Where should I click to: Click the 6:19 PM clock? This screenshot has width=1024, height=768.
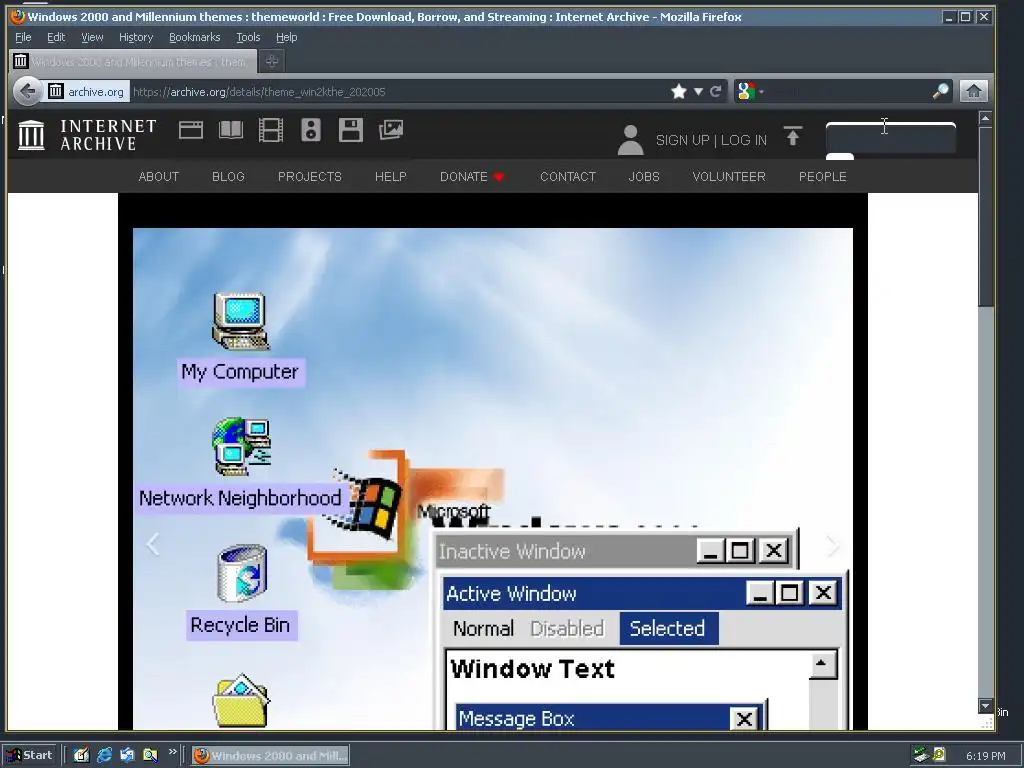tap(985, 756)
